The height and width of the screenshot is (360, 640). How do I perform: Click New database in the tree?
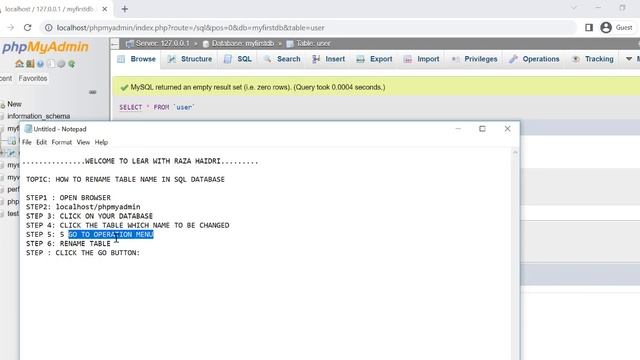[x=14, y=104]
